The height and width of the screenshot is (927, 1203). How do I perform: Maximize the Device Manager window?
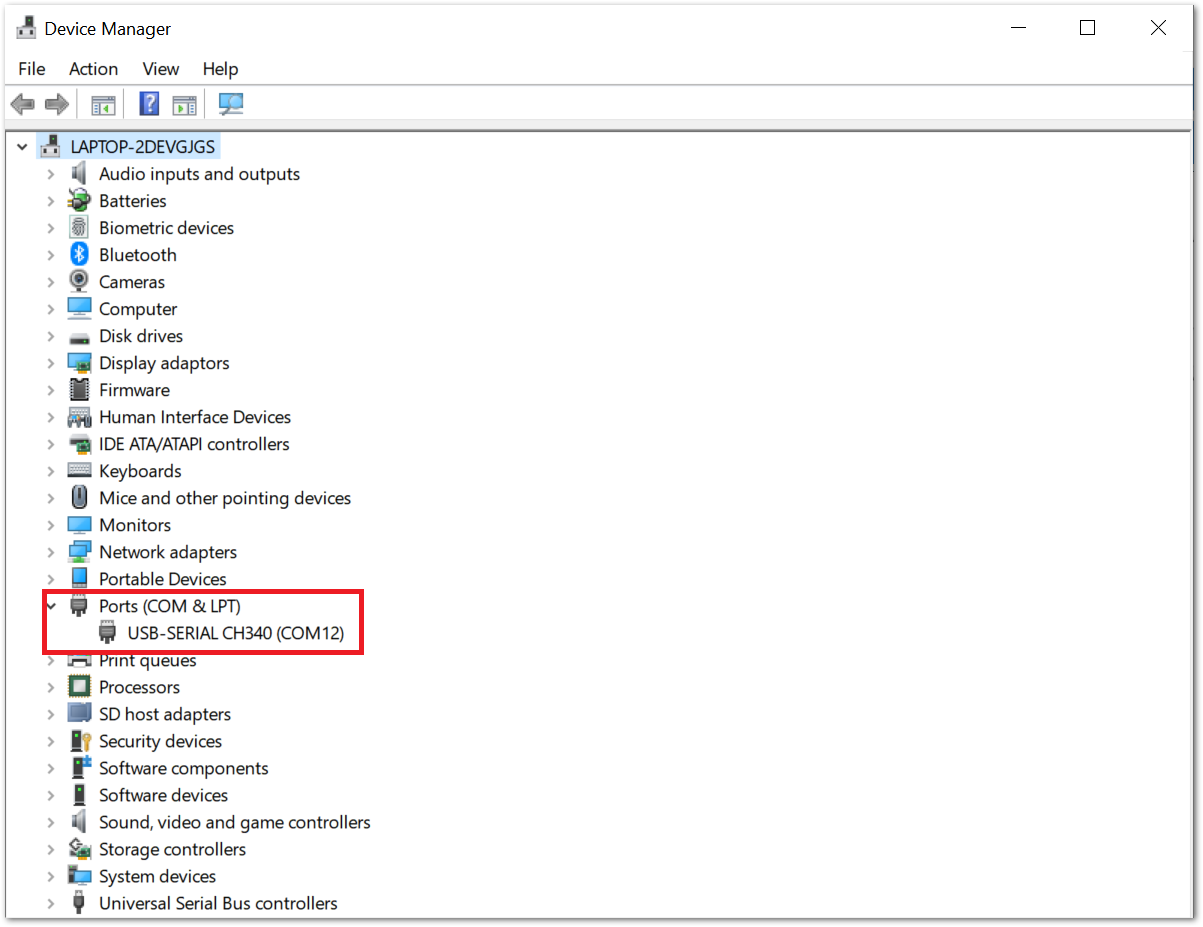point(1087,28)
